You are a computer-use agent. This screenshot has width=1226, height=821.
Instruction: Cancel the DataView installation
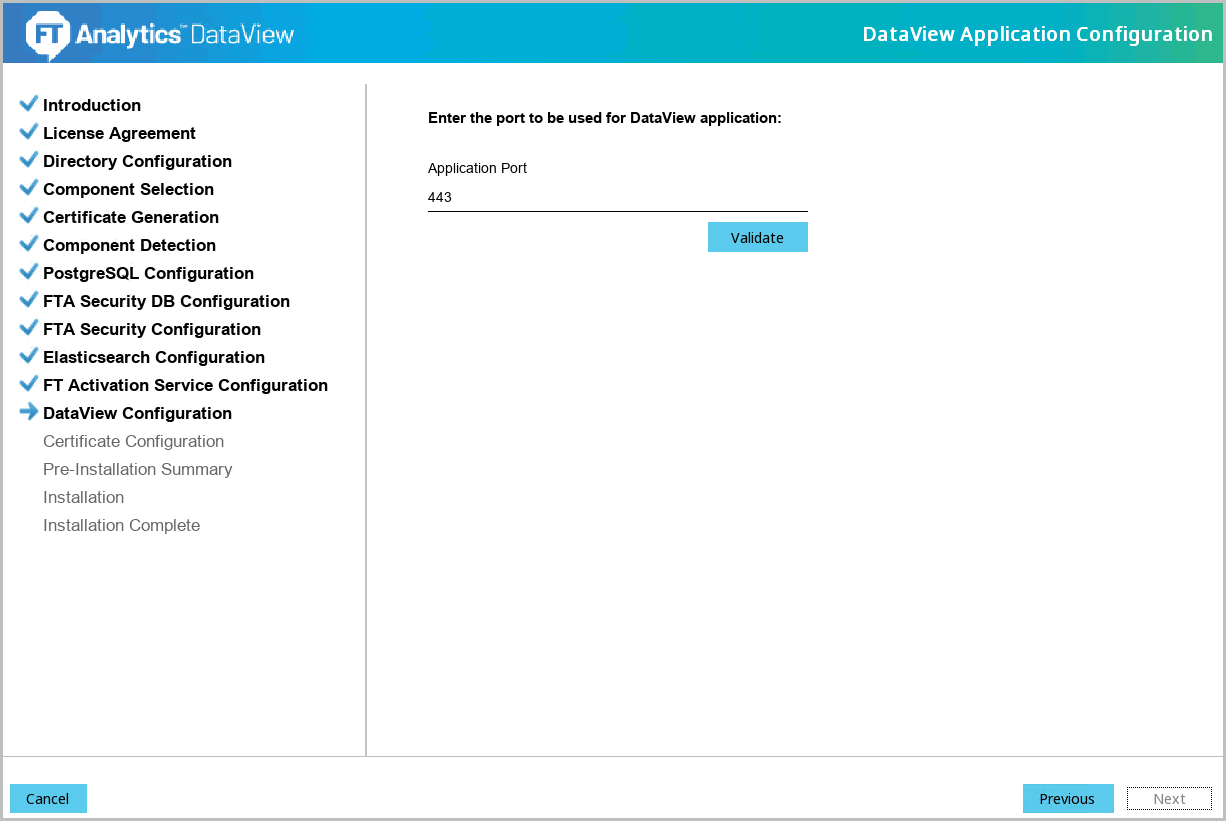pos(48,798)
